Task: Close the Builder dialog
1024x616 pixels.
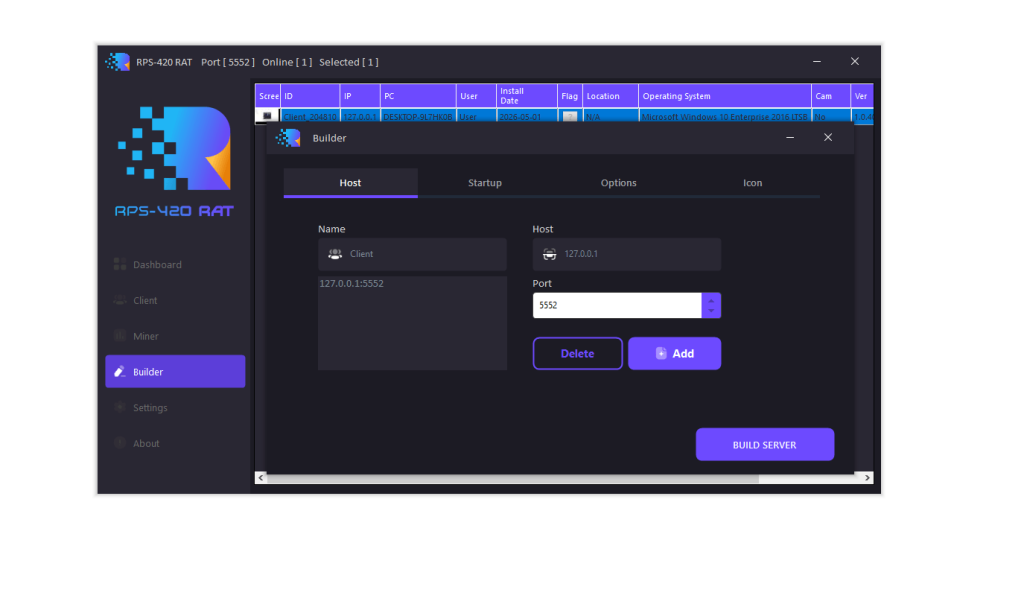Action: 828,137
